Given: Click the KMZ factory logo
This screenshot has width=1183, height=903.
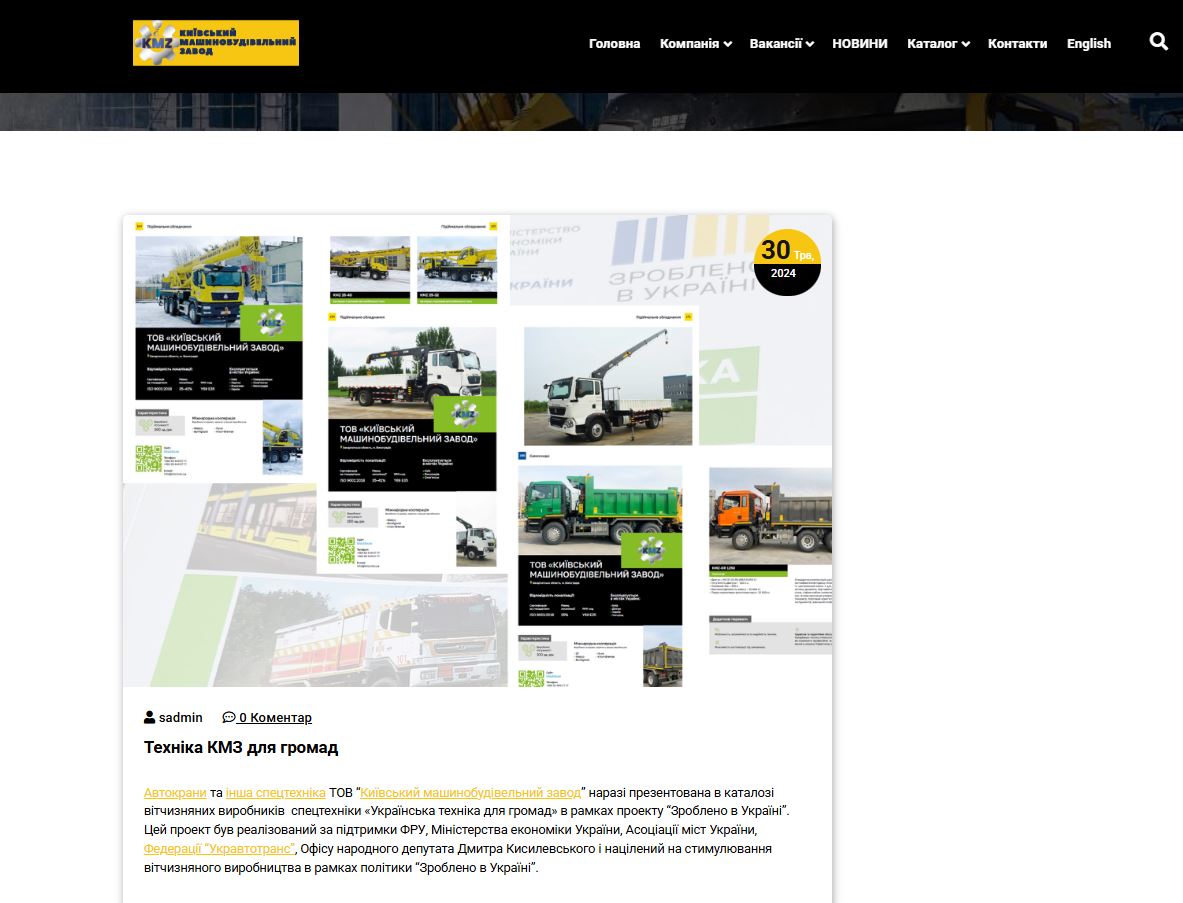Looking at the screenshot, I should [216, 43].
